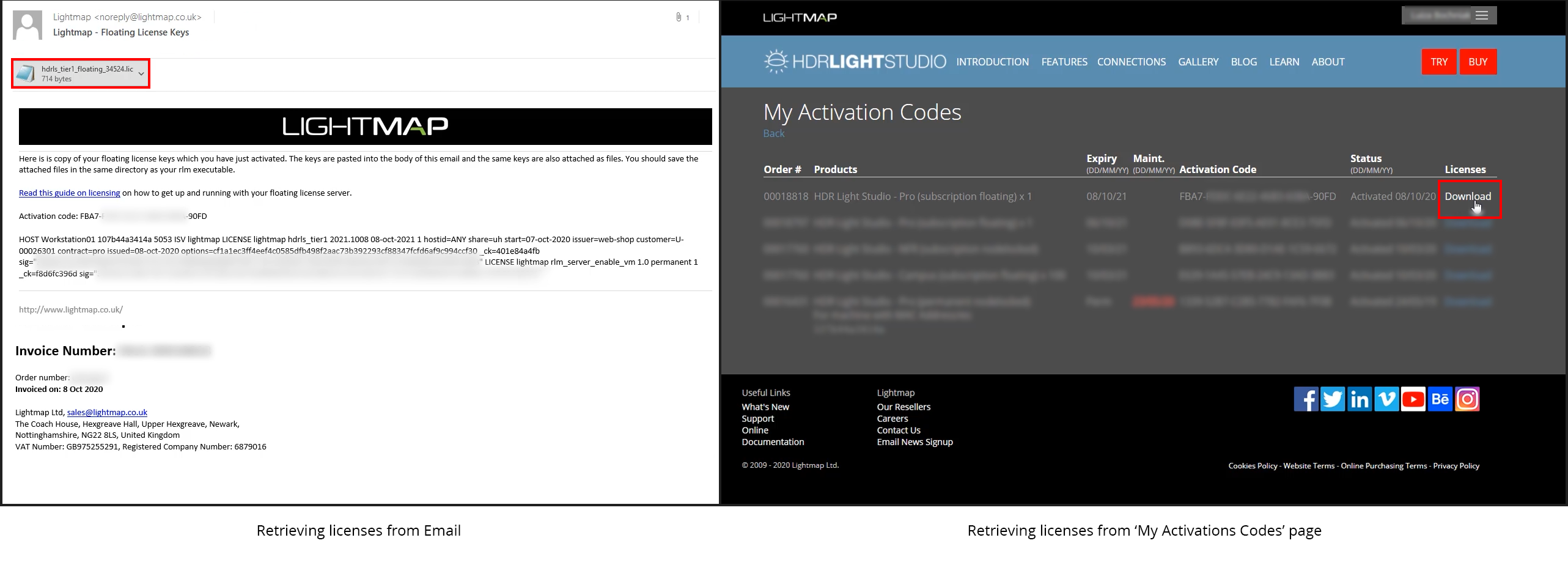Open the Our Resellers footer link

[x=904, y=407]
